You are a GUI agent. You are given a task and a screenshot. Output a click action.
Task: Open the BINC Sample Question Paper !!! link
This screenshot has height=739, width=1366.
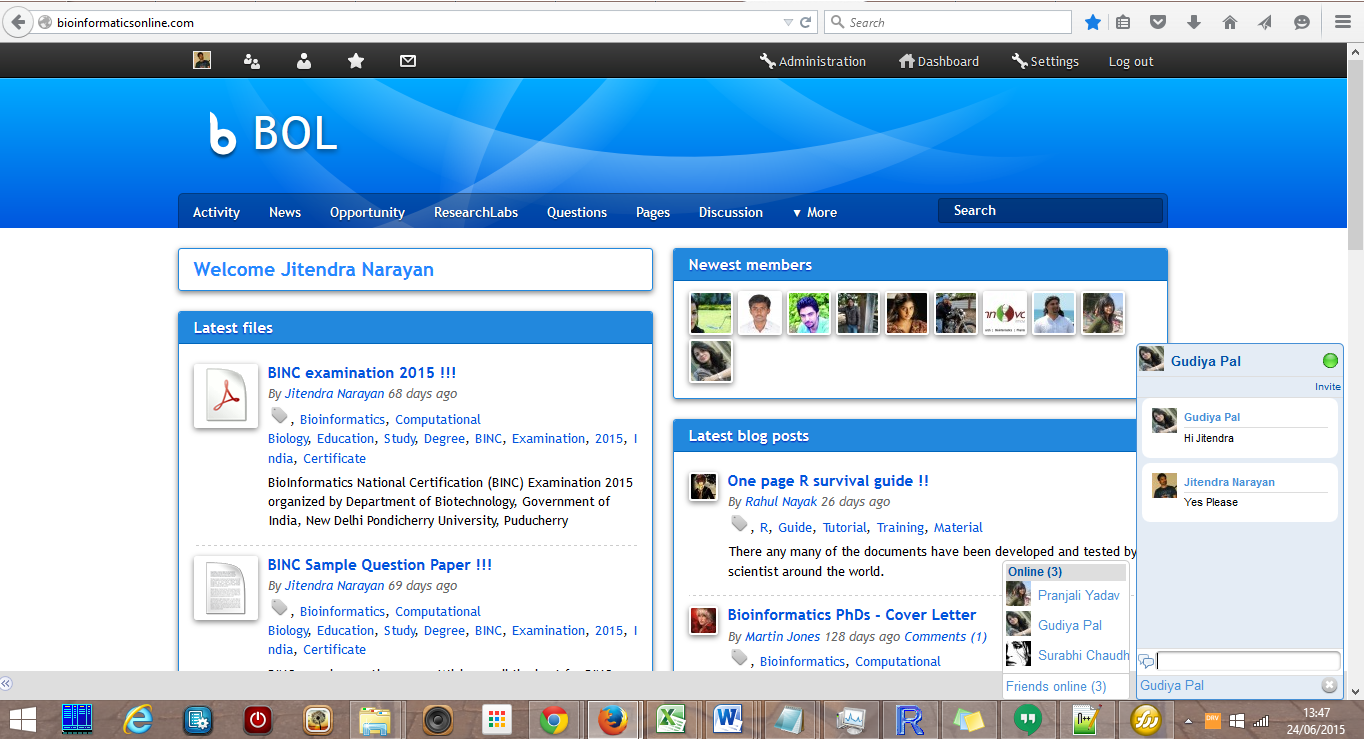[380, 565]
